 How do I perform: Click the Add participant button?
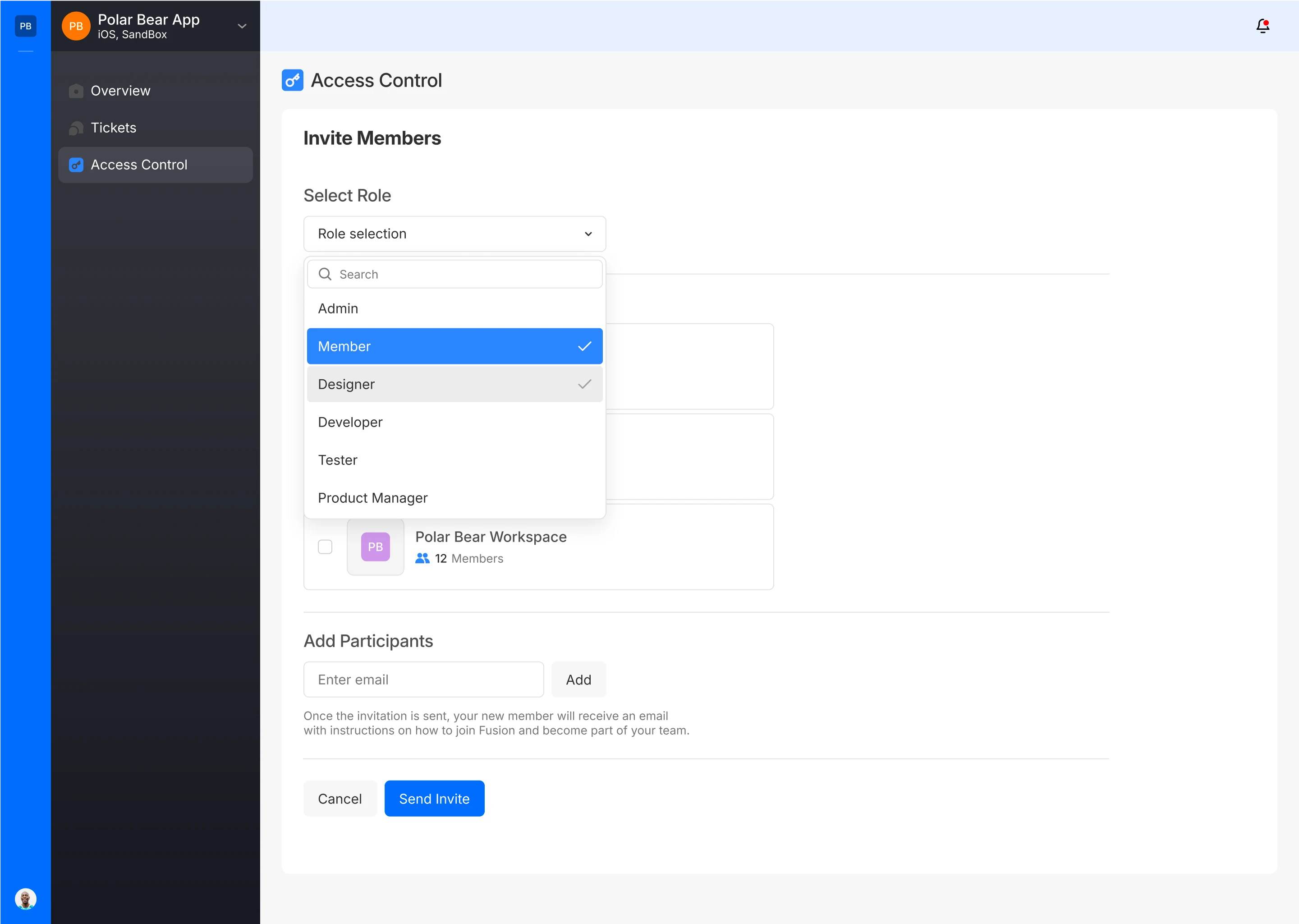578,679
